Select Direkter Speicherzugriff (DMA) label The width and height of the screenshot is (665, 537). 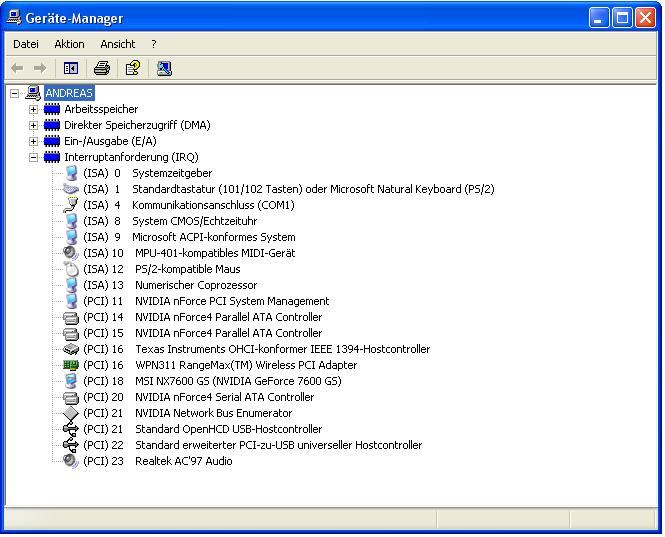click(x=137, y=126)
